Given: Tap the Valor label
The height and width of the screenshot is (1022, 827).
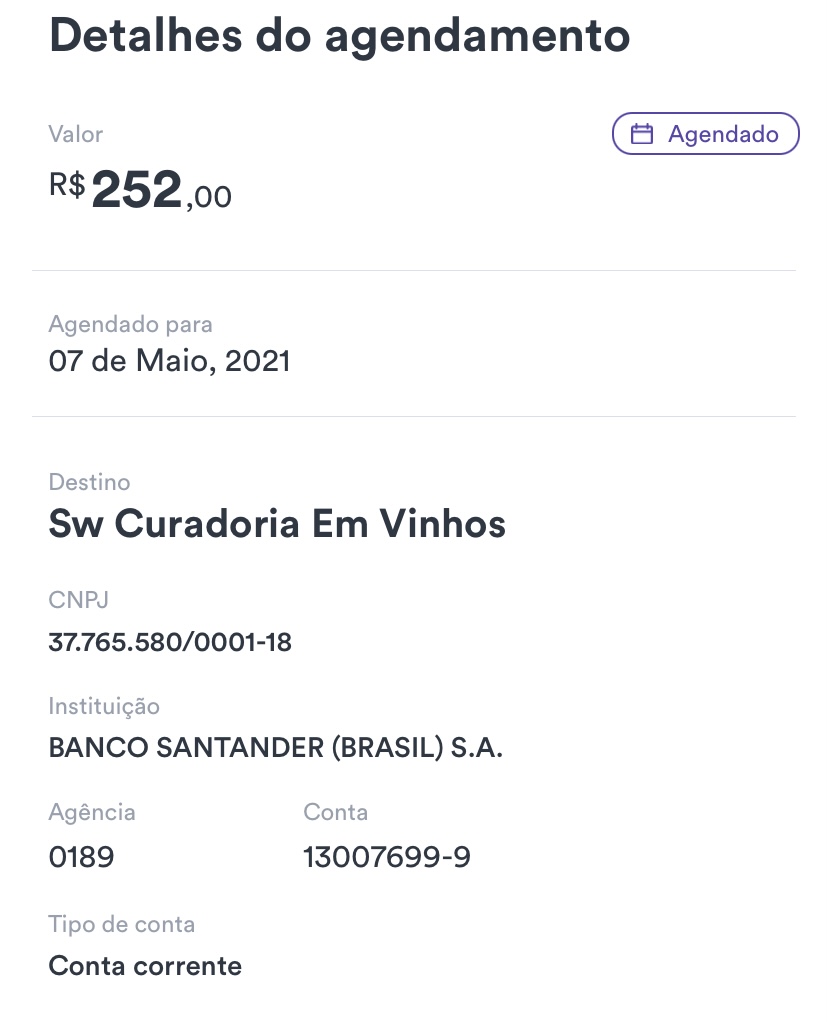Looking at the screenshot, I should click(x=76, y=134).
